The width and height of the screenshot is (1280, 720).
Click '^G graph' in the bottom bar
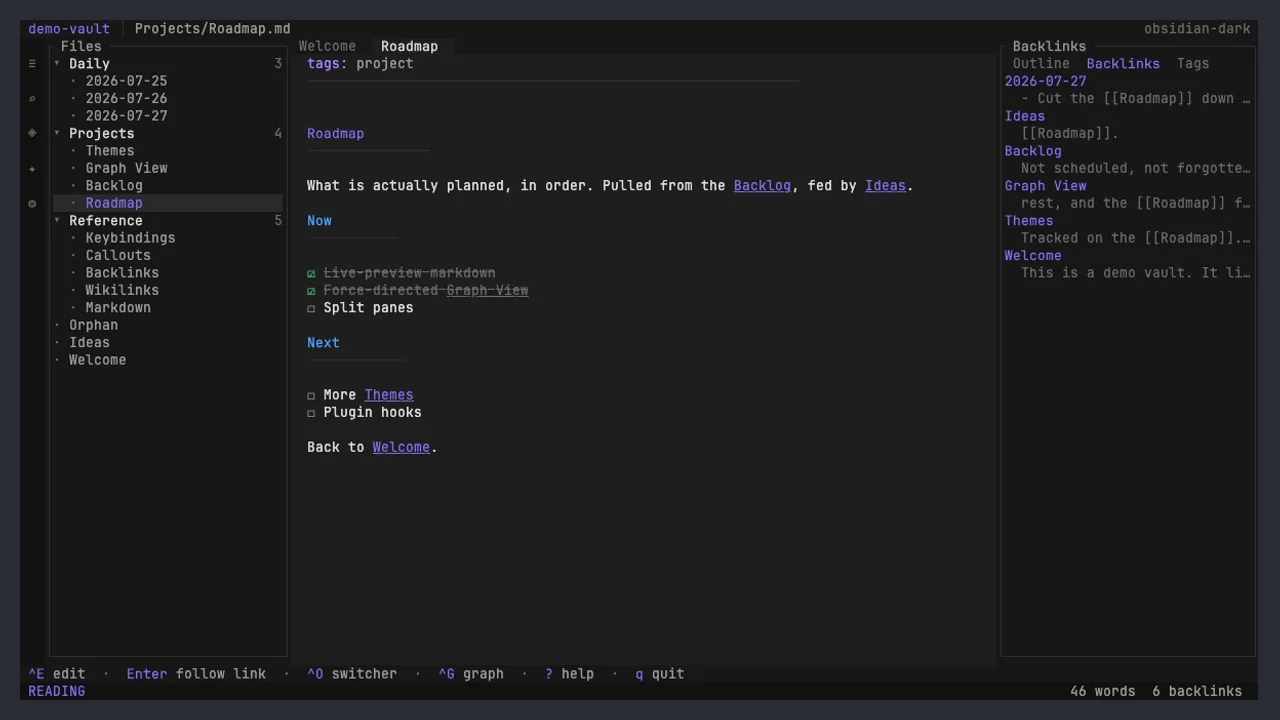tap(471, 674)
